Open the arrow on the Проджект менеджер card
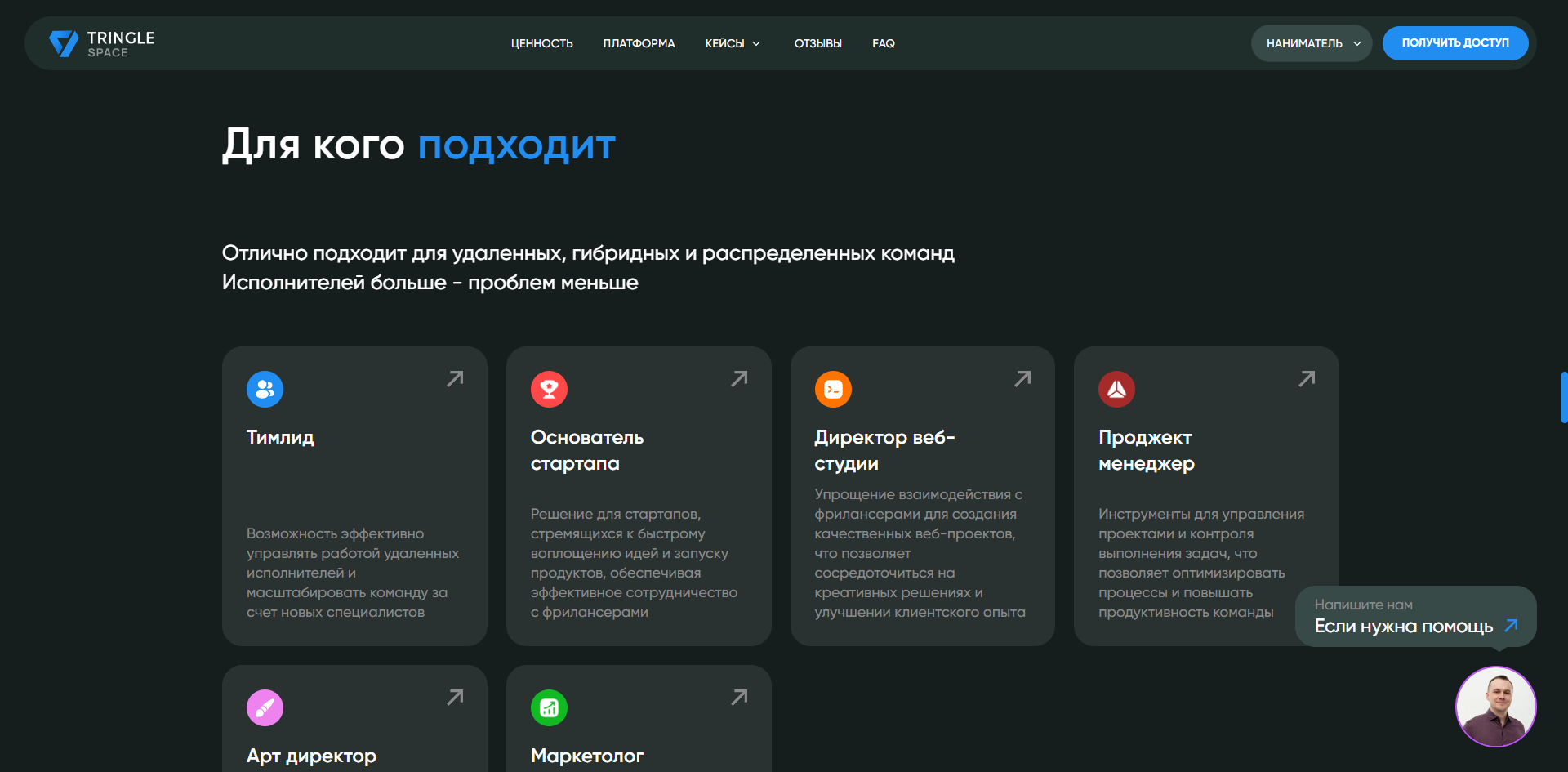Image resolution: width=1568 pixels, height=772 pixels. coord(1307,378)
